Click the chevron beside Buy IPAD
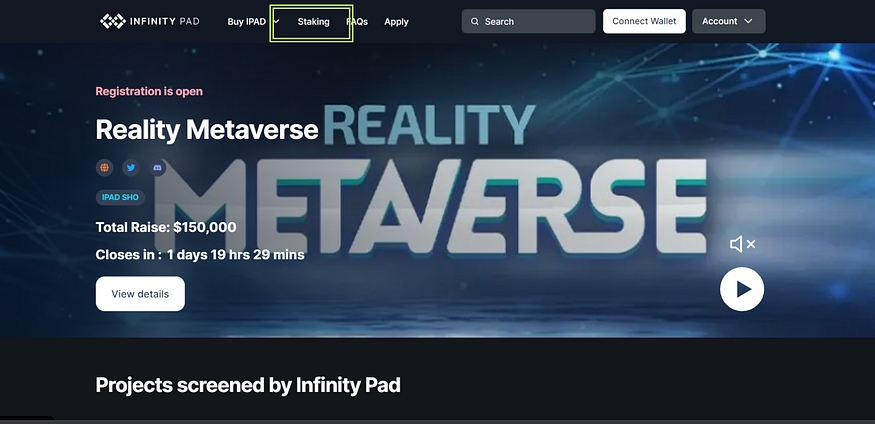 (276, 21)
